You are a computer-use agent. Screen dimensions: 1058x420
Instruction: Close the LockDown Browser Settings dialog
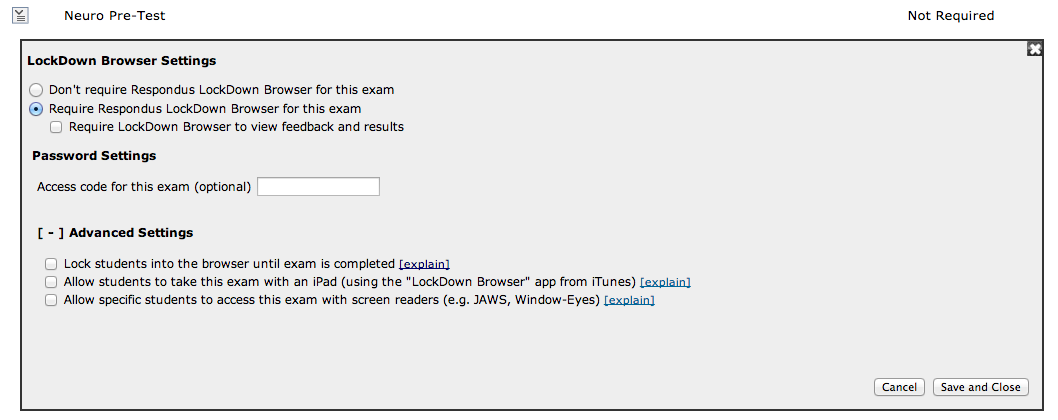point(1034,49)
